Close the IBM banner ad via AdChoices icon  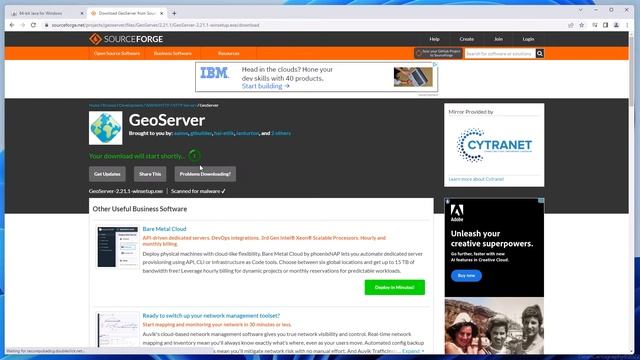(x=435, y=64)
